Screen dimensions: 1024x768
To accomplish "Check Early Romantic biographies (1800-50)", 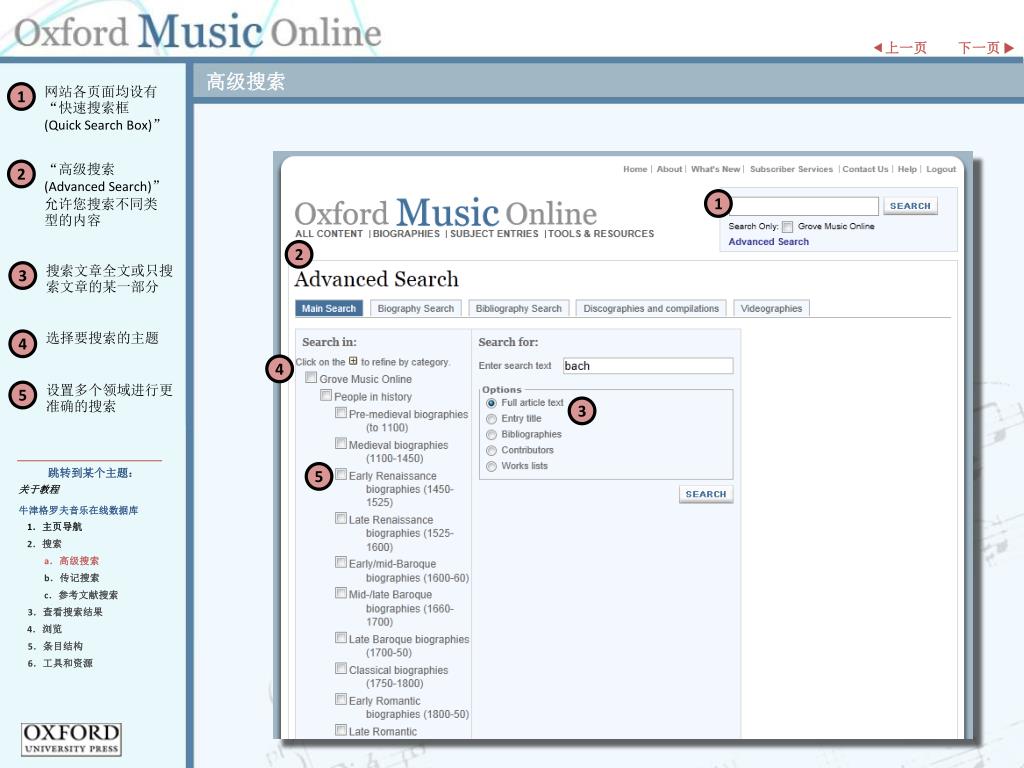I will [x=341, y=699].
